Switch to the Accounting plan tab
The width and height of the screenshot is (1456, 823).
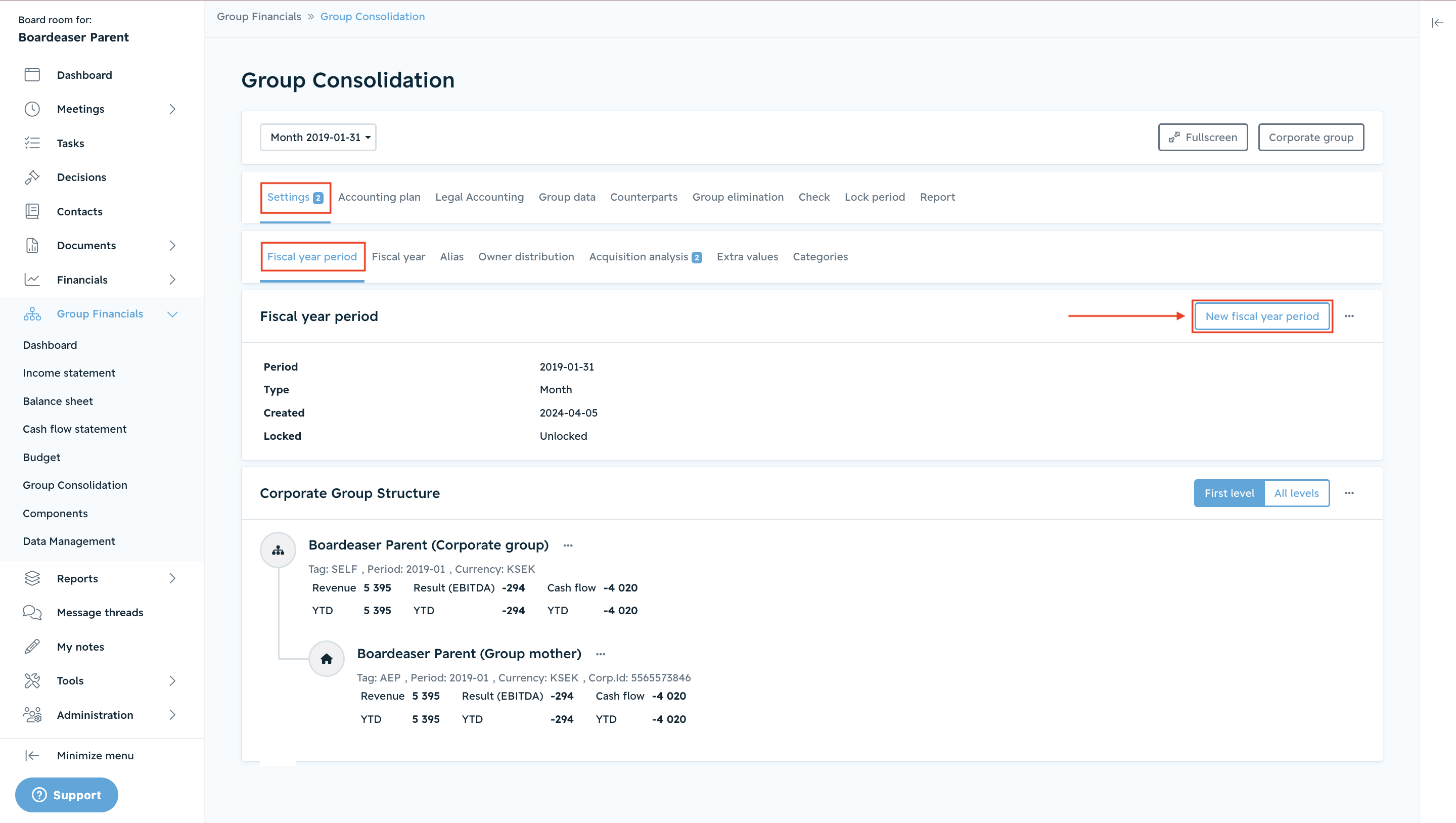pyautogui.click(x=379, y=197)
